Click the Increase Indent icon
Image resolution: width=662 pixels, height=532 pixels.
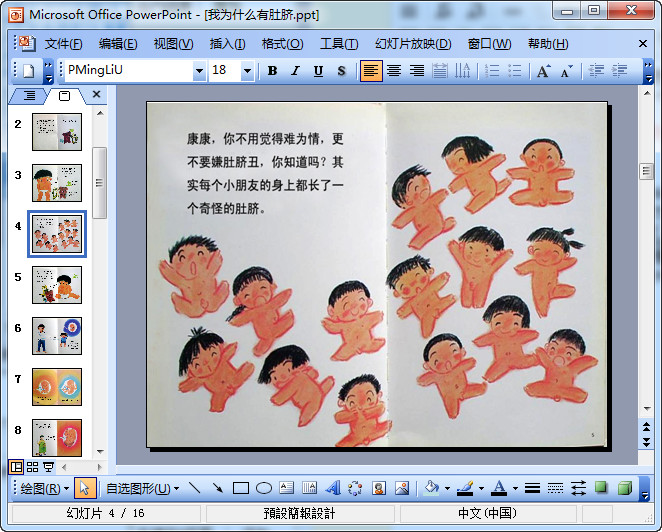(x=619, y=71)
